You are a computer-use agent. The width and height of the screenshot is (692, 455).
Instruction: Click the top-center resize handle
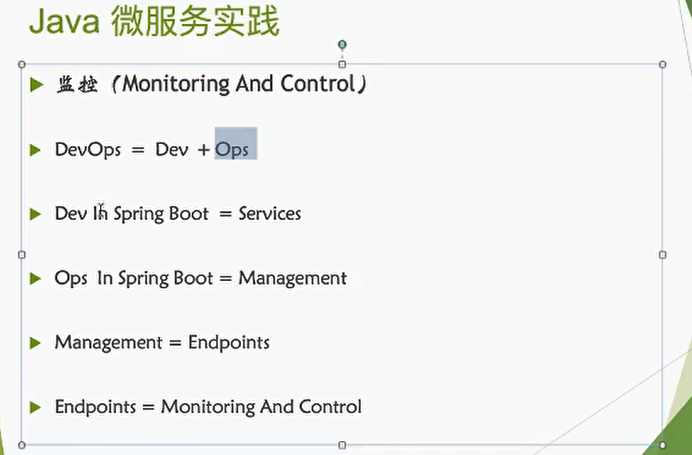[342, 64]
